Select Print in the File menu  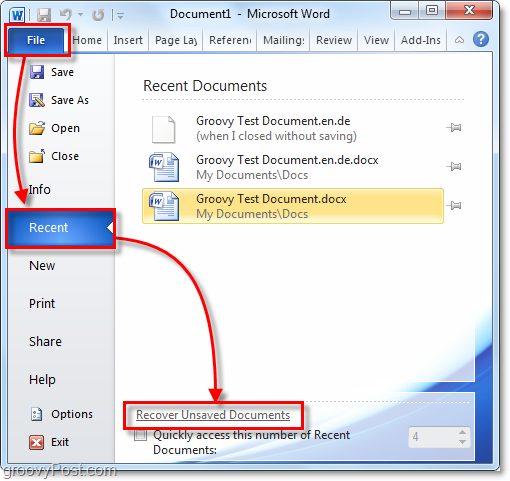coord(42,304)
